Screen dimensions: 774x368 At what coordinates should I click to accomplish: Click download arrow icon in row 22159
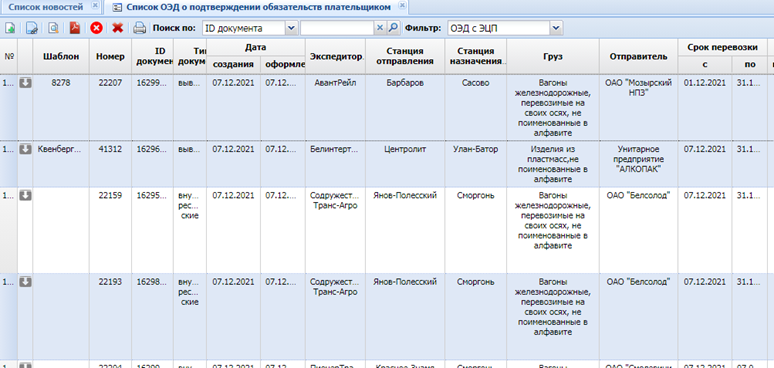point(25,195)
